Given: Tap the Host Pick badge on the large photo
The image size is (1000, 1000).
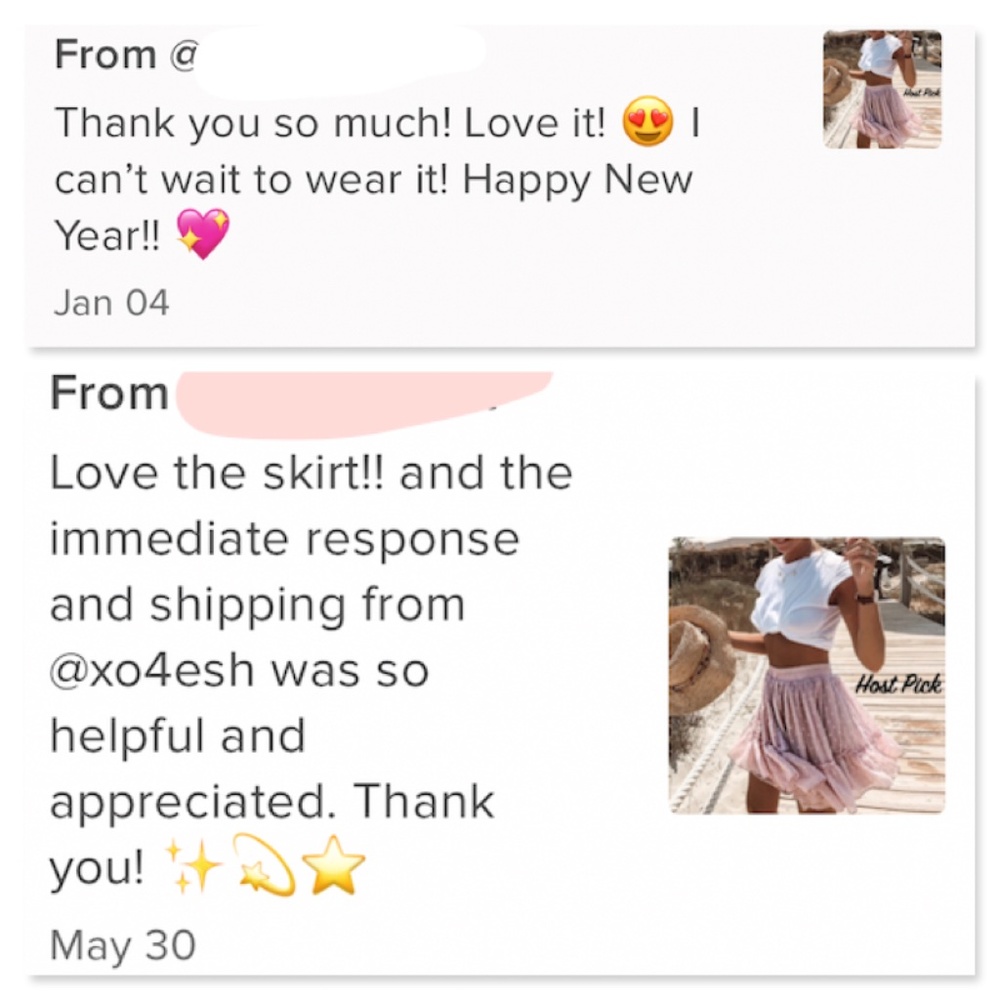Looking at the screenshot, I should click(899, 685).
